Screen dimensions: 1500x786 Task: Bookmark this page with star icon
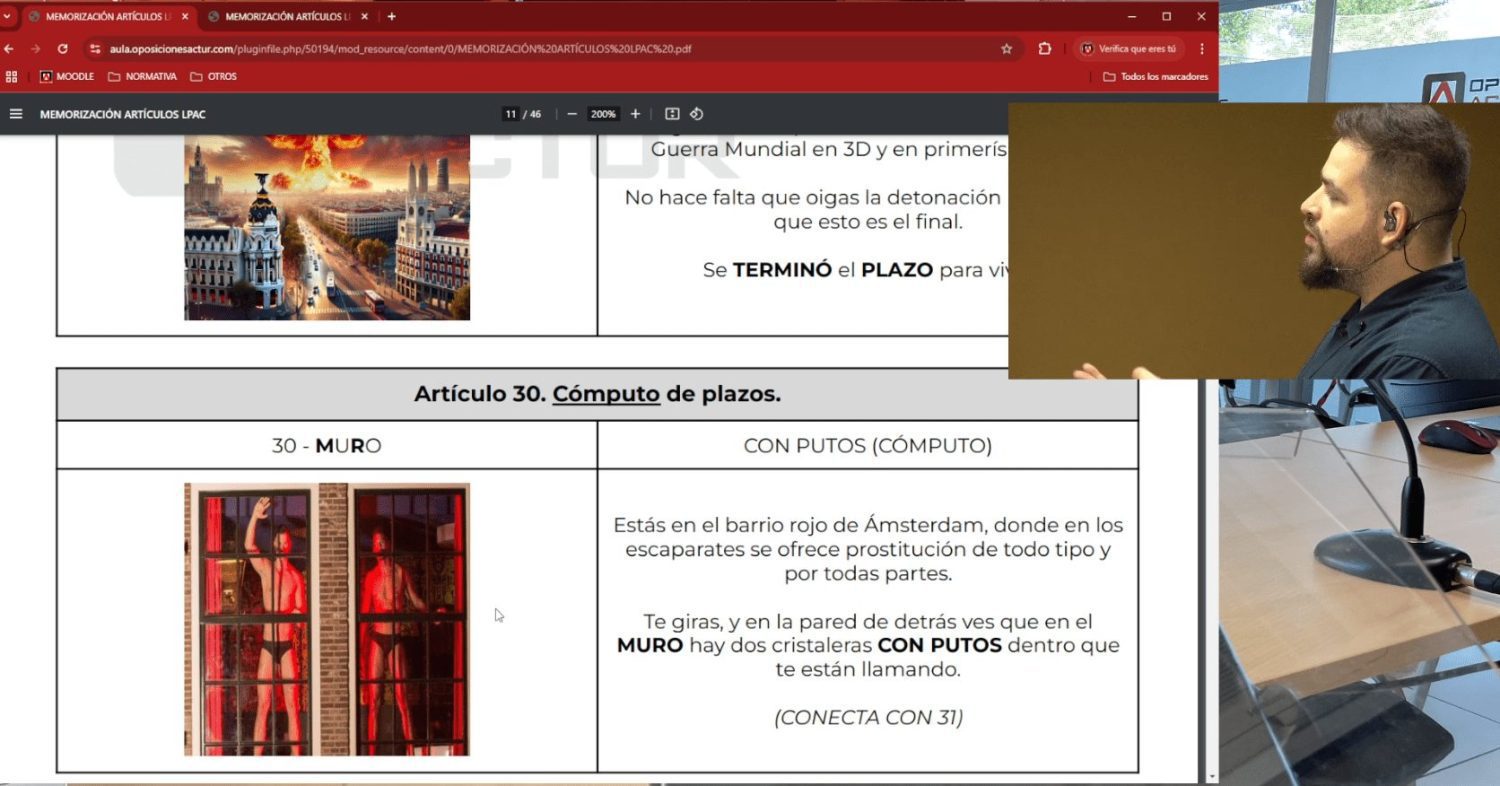tap(1006, 48)
